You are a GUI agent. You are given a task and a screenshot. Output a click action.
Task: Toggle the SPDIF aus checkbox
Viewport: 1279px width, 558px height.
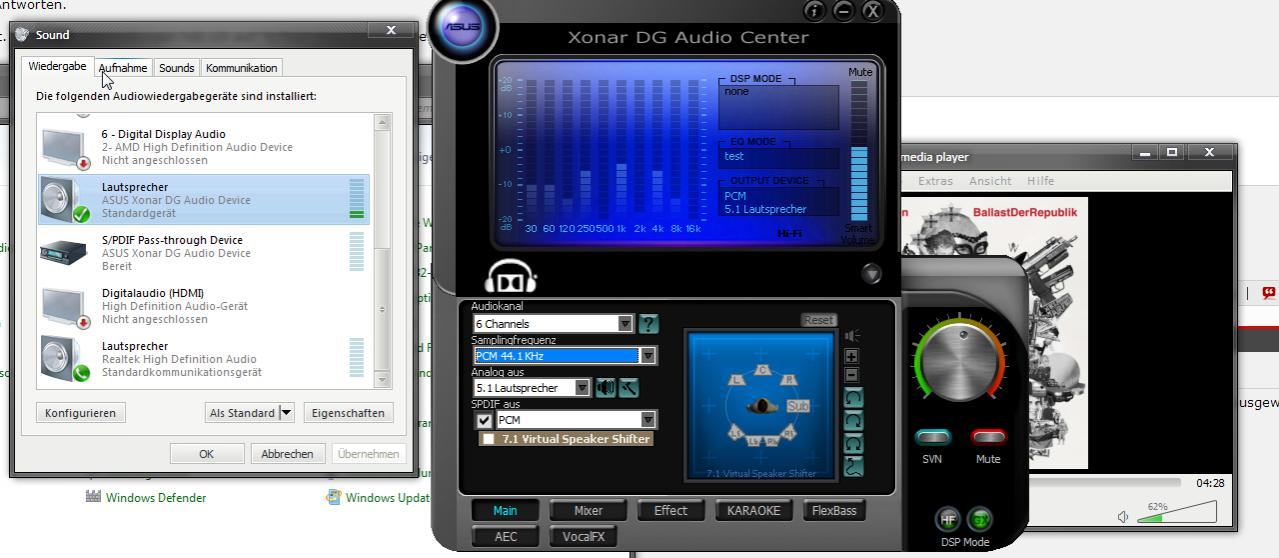click(x=484, y=420)
